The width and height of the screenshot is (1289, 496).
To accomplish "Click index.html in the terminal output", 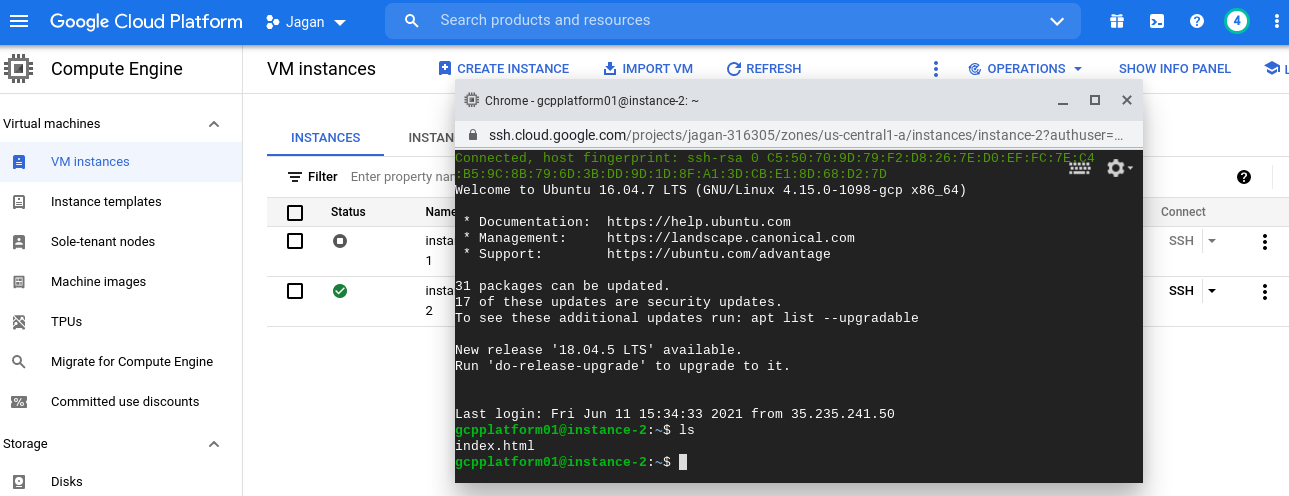I will pyautogui.click(x=495, y=446).
